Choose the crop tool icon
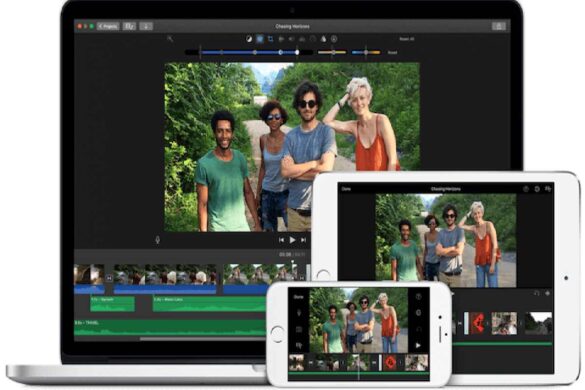The height and width of the screenshot is (390, 585). (270, 39)
